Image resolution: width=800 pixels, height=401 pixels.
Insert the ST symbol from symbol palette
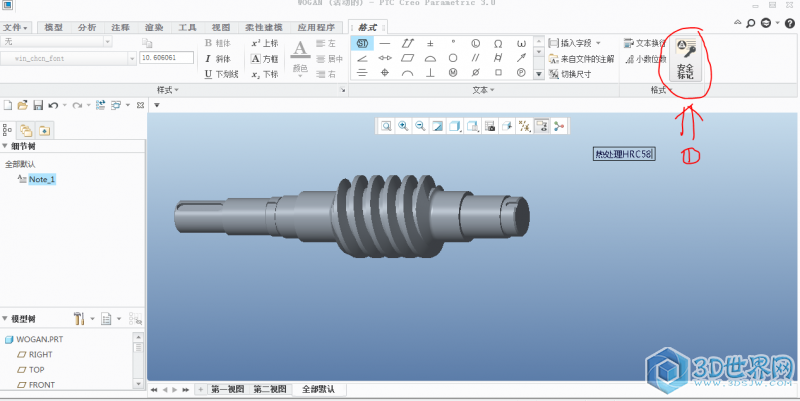click(x=362, y=43)
